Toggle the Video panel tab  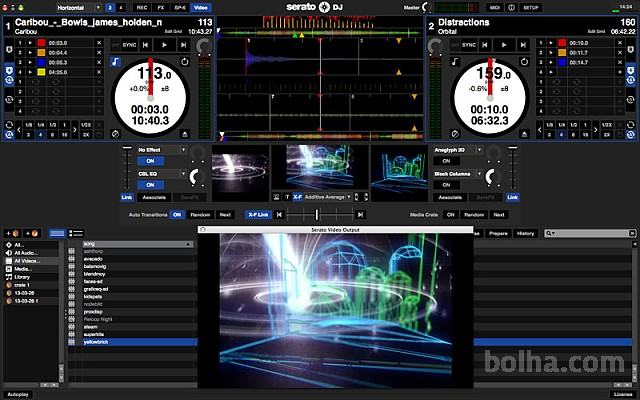point(200,8)
